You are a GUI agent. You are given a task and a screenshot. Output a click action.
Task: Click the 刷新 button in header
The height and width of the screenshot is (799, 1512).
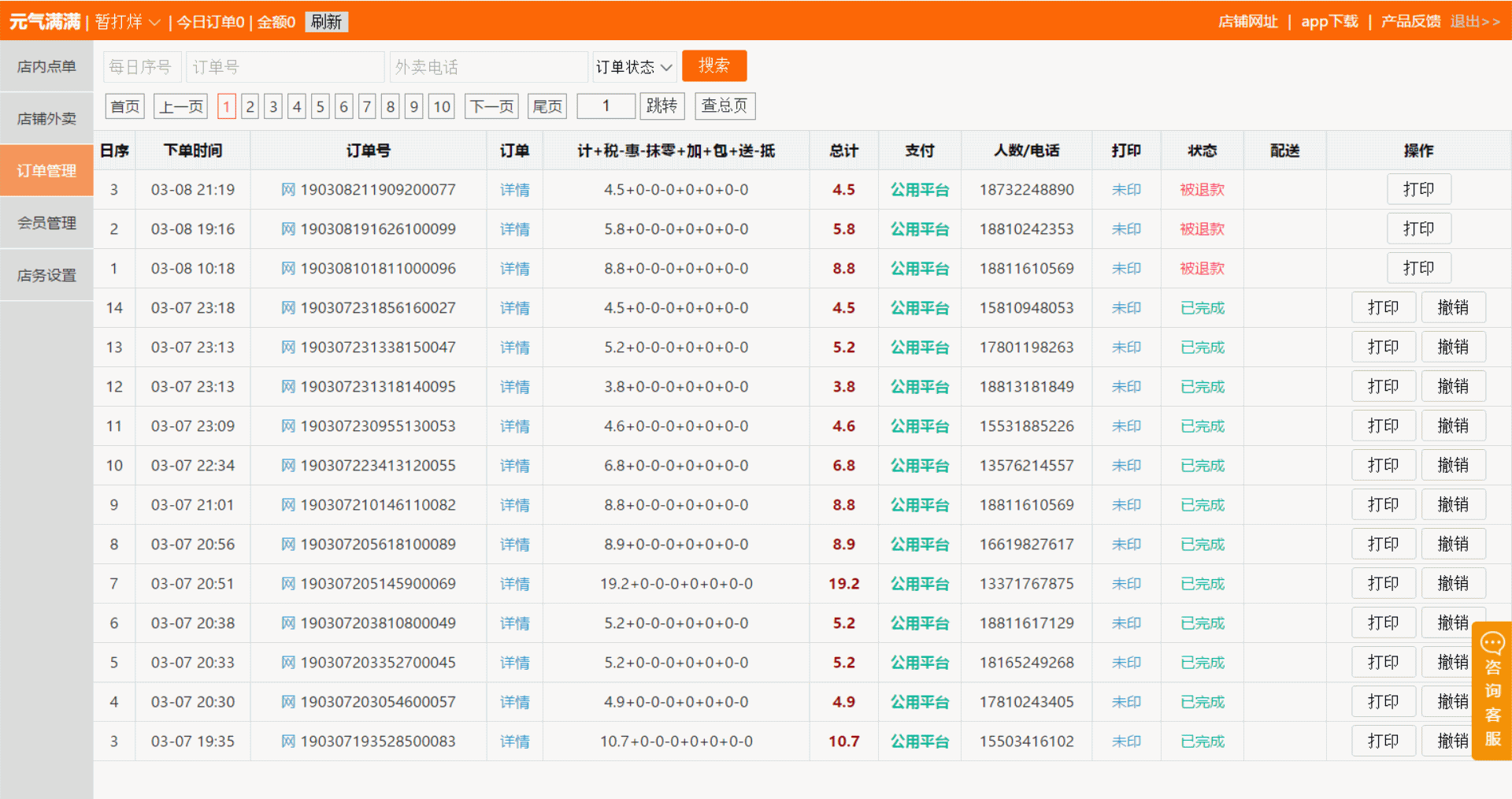[326, 22]
